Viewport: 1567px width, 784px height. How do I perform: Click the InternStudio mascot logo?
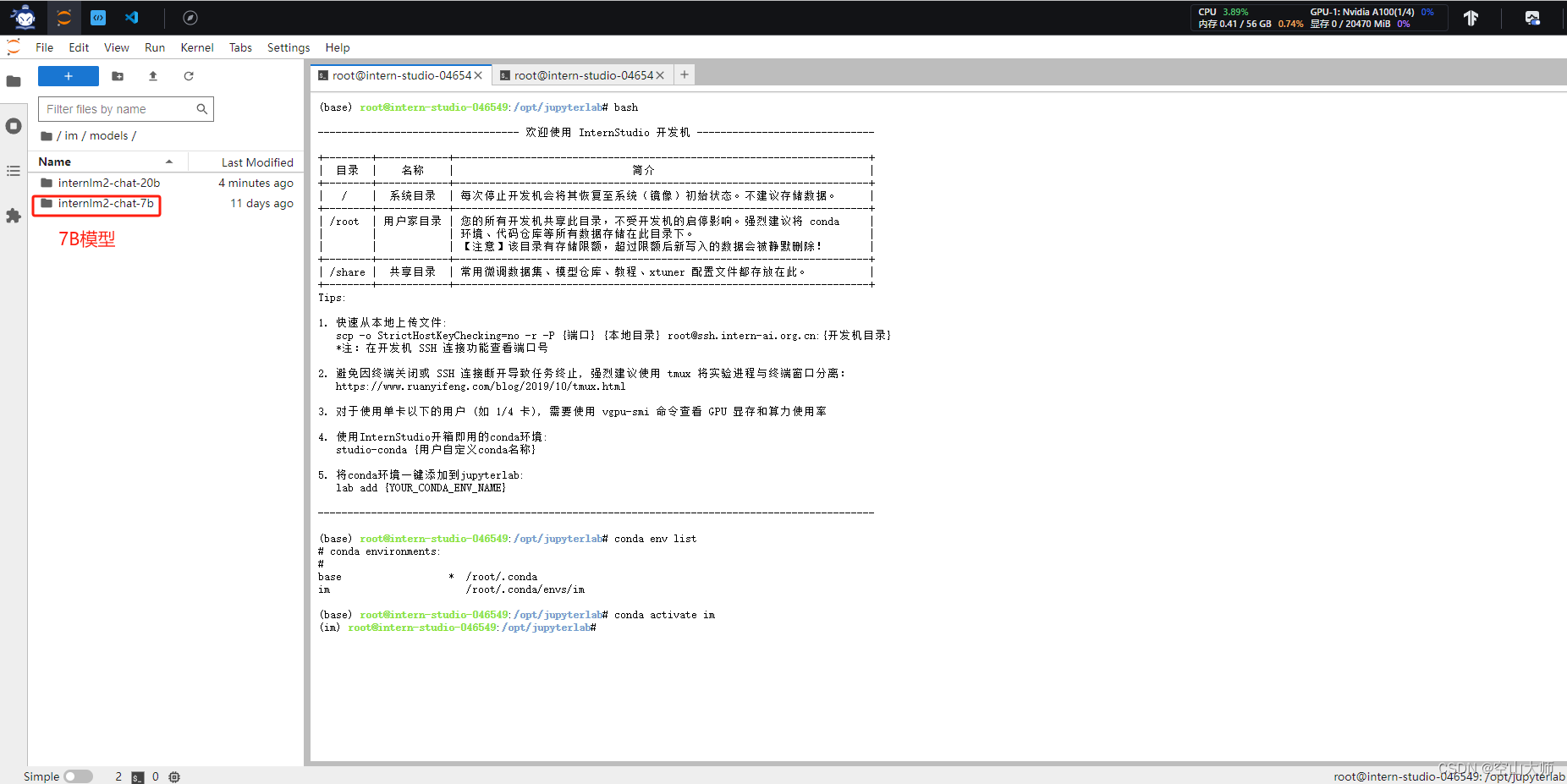[24, 17]
